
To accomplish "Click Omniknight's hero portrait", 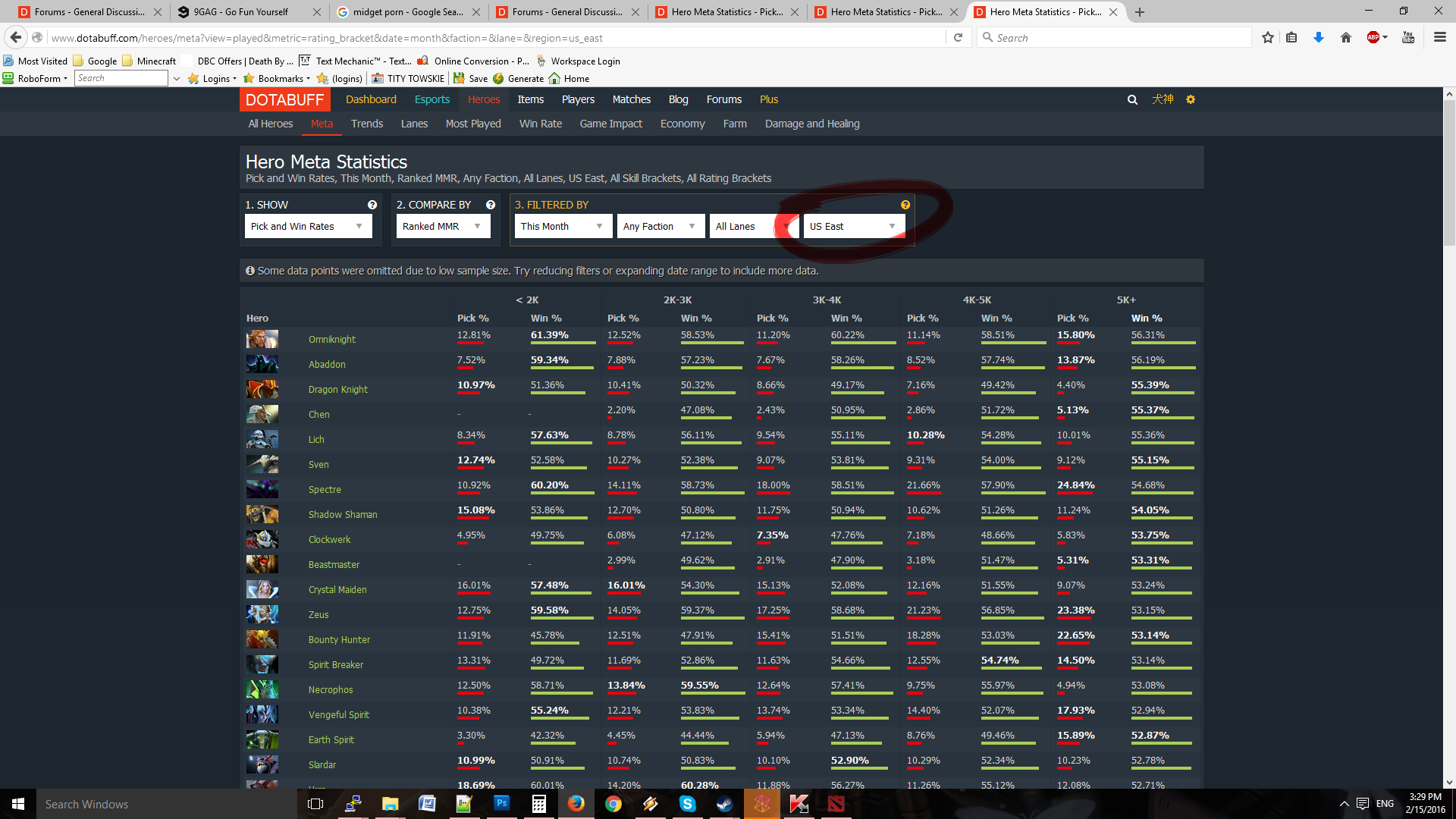I will point(262,339).
